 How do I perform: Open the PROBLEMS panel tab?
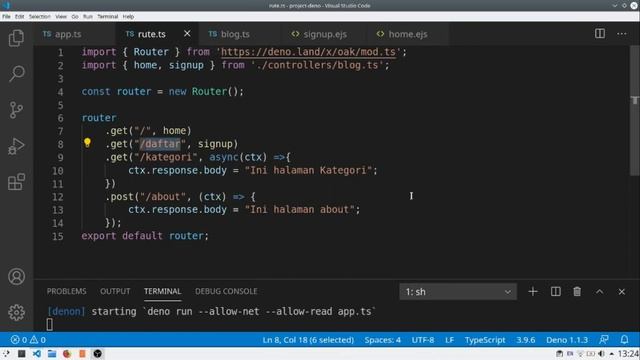coord(66,291)
